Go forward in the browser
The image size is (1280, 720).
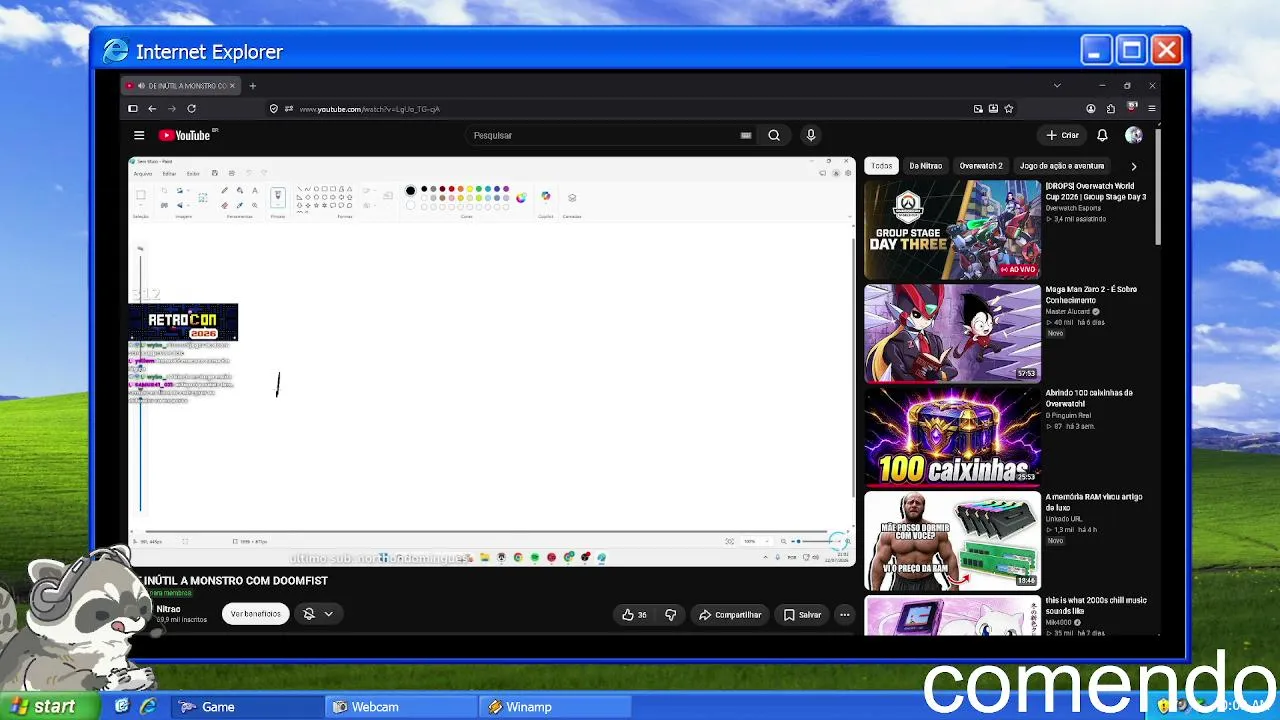pyautogui.click(x=172, y=109)
